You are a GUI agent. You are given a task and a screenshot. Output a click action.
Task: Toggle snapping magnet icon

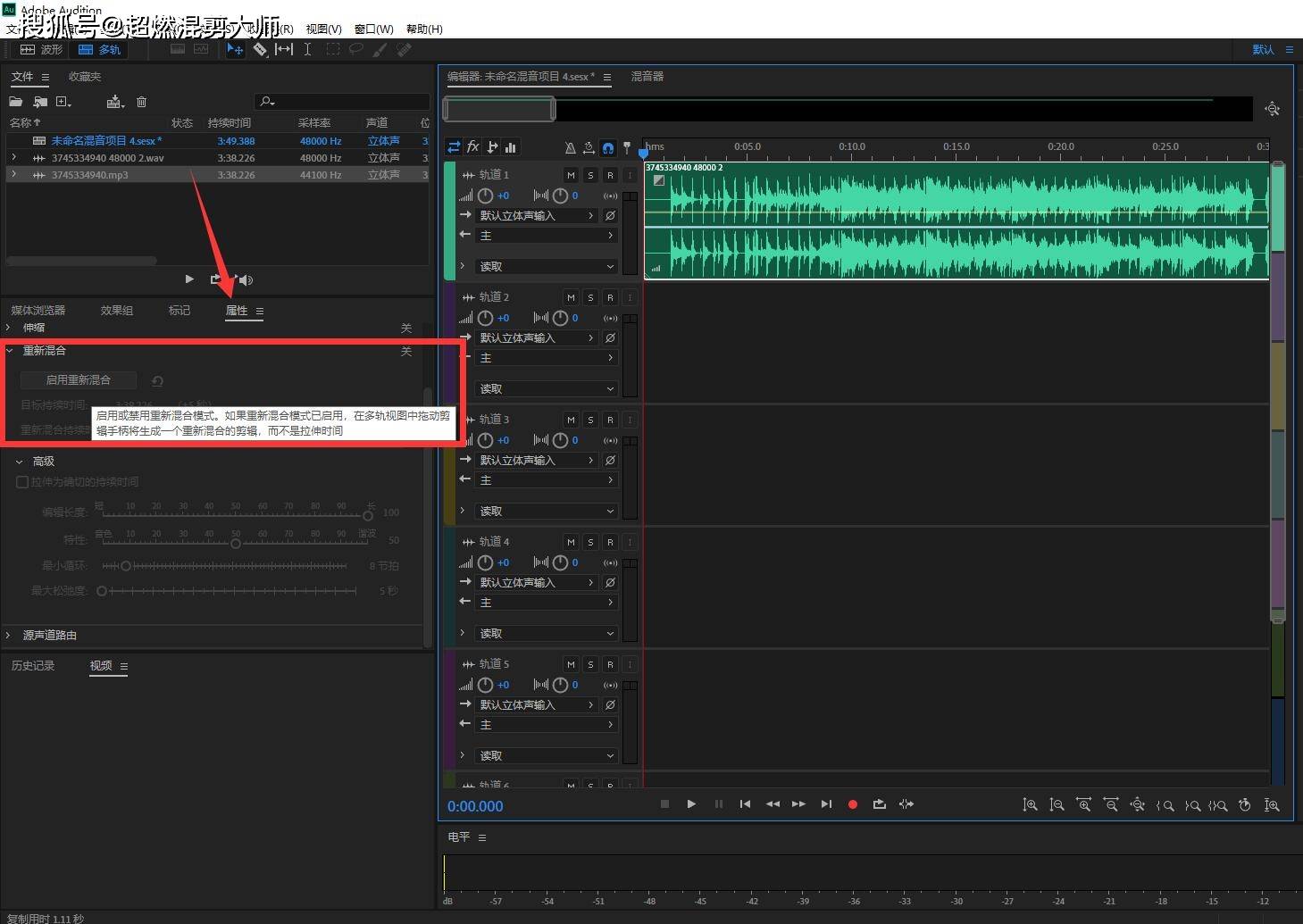608,147
